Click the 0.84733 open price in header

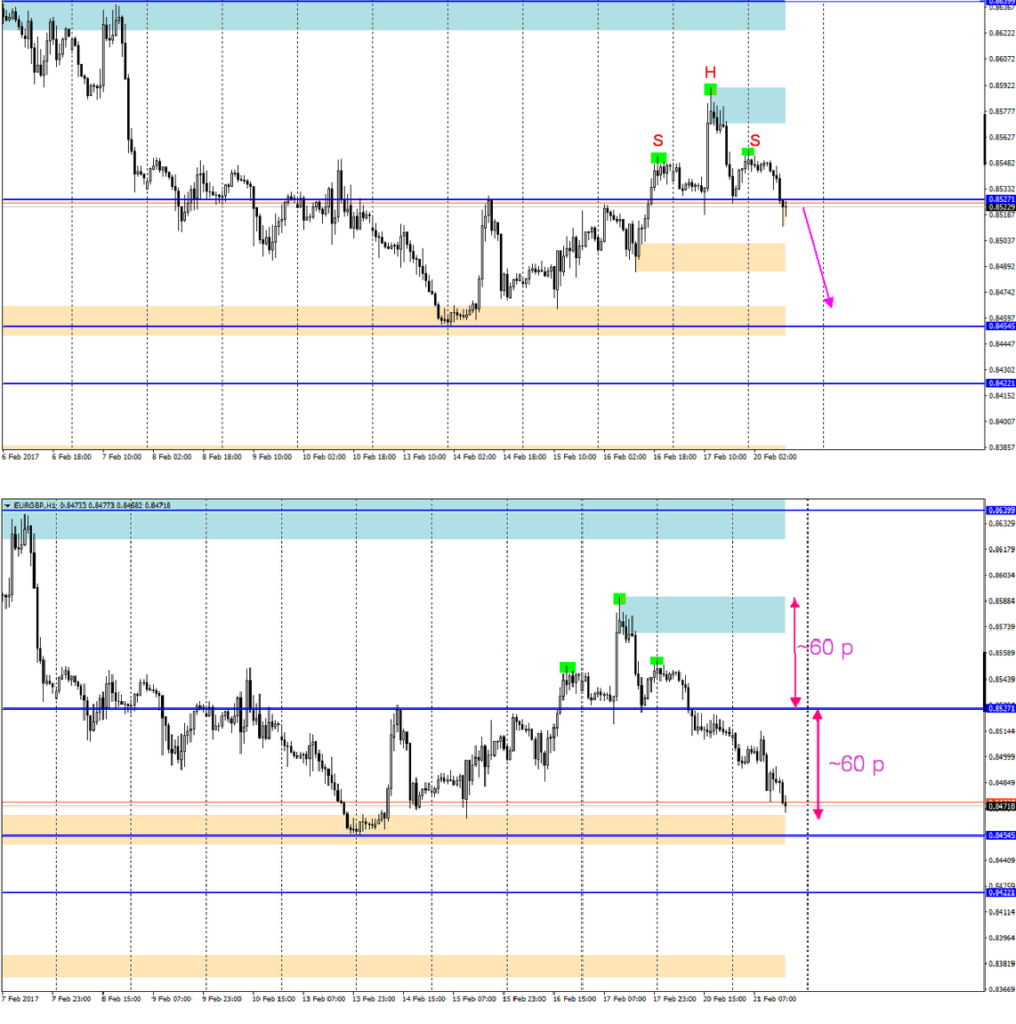tap(72, 505)
